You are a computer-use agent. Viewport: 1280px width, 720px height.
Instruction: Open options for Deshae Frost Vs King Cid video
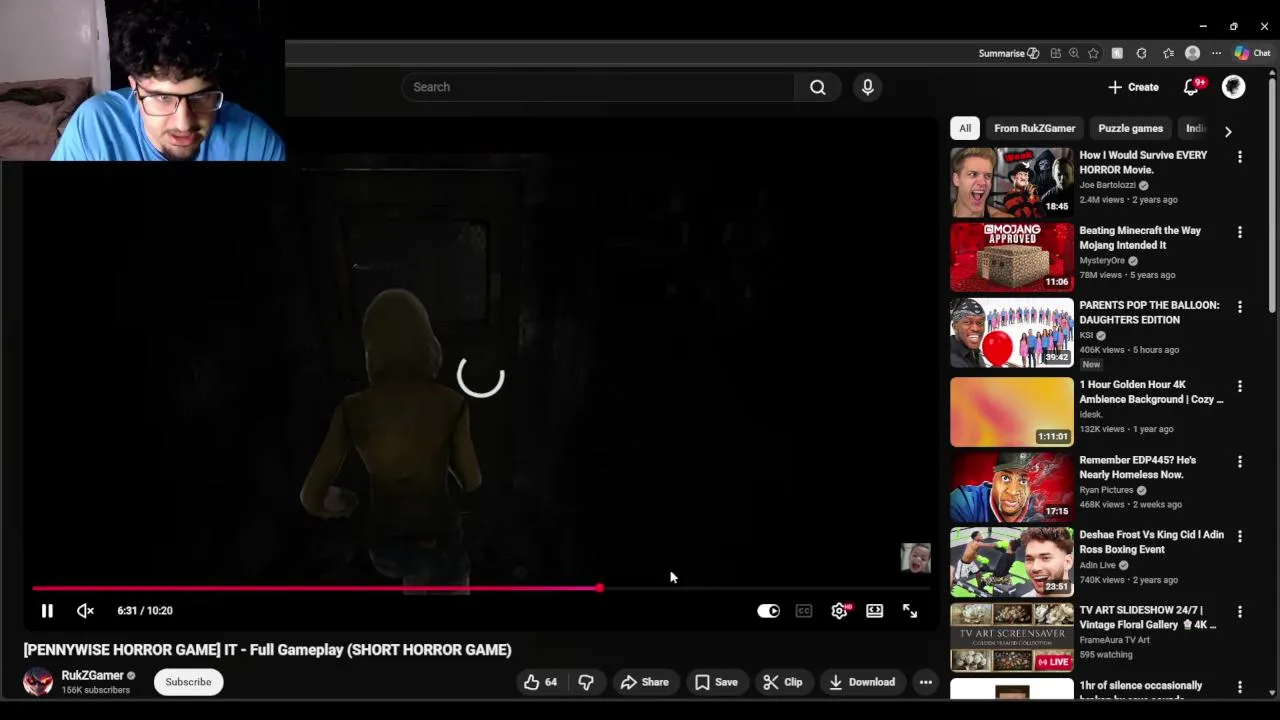(1240, 536)
